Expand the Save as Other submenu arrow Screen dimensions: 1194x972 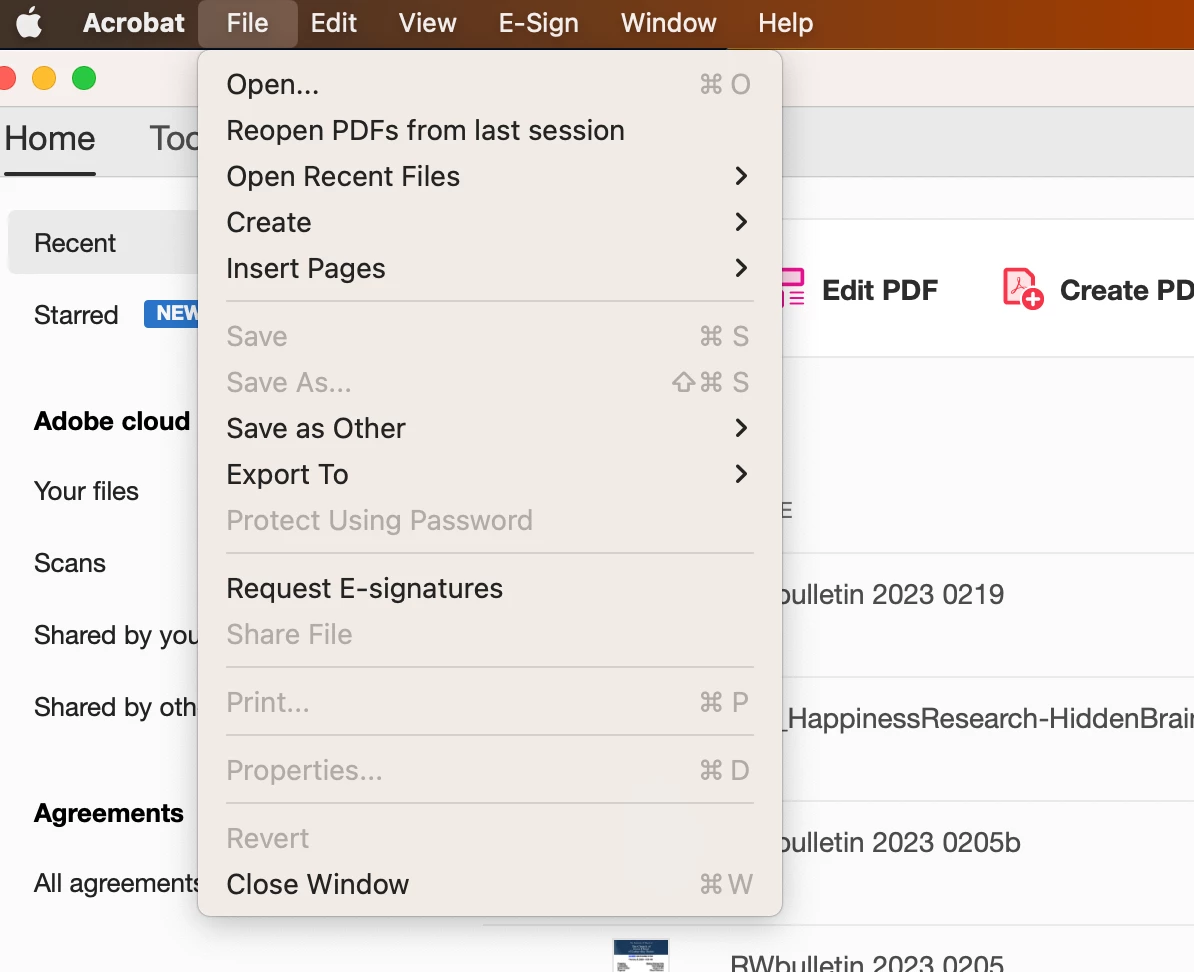tap(741, 428)
